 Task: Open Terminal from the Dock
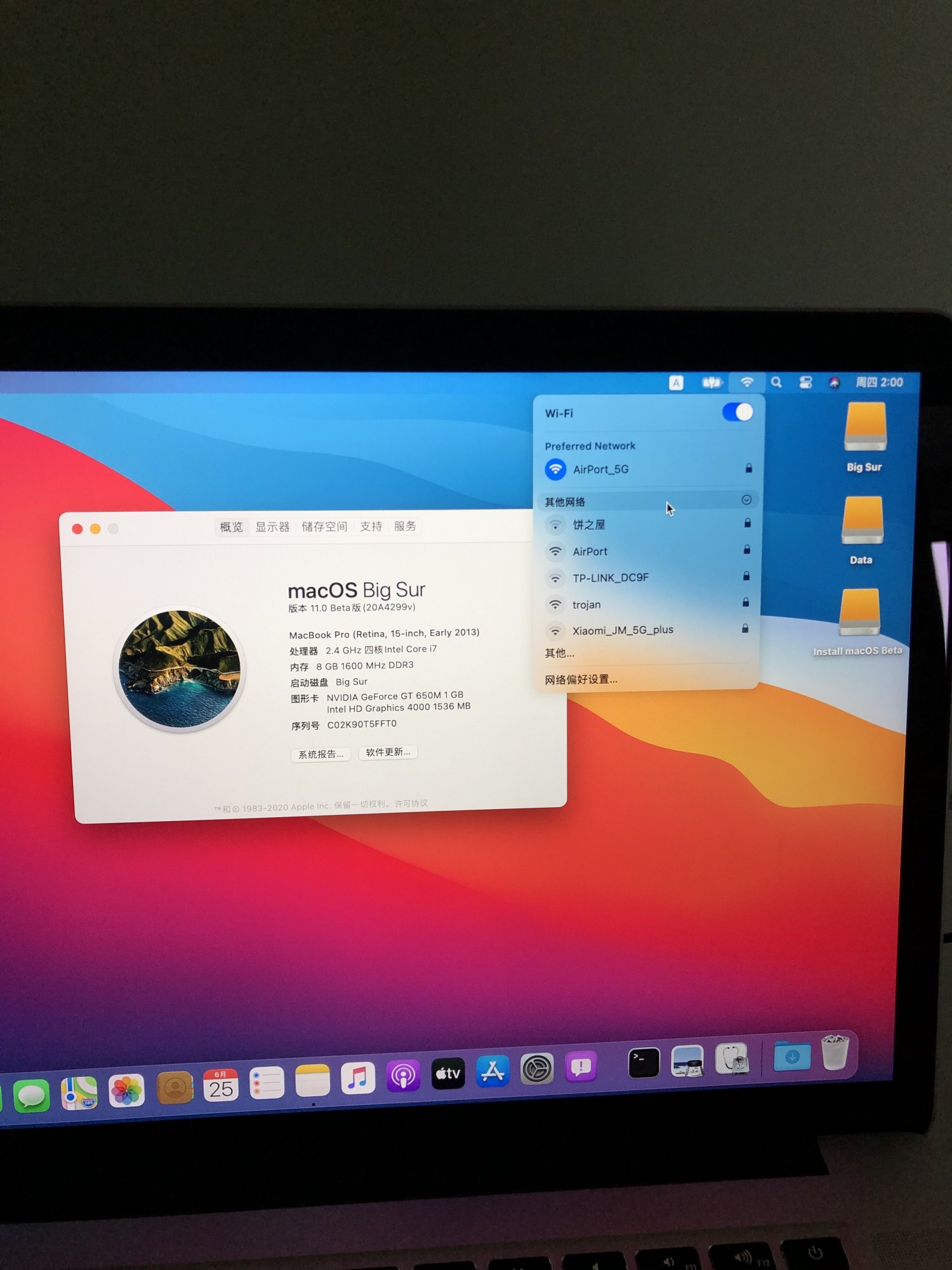[x=644, y=1063]
